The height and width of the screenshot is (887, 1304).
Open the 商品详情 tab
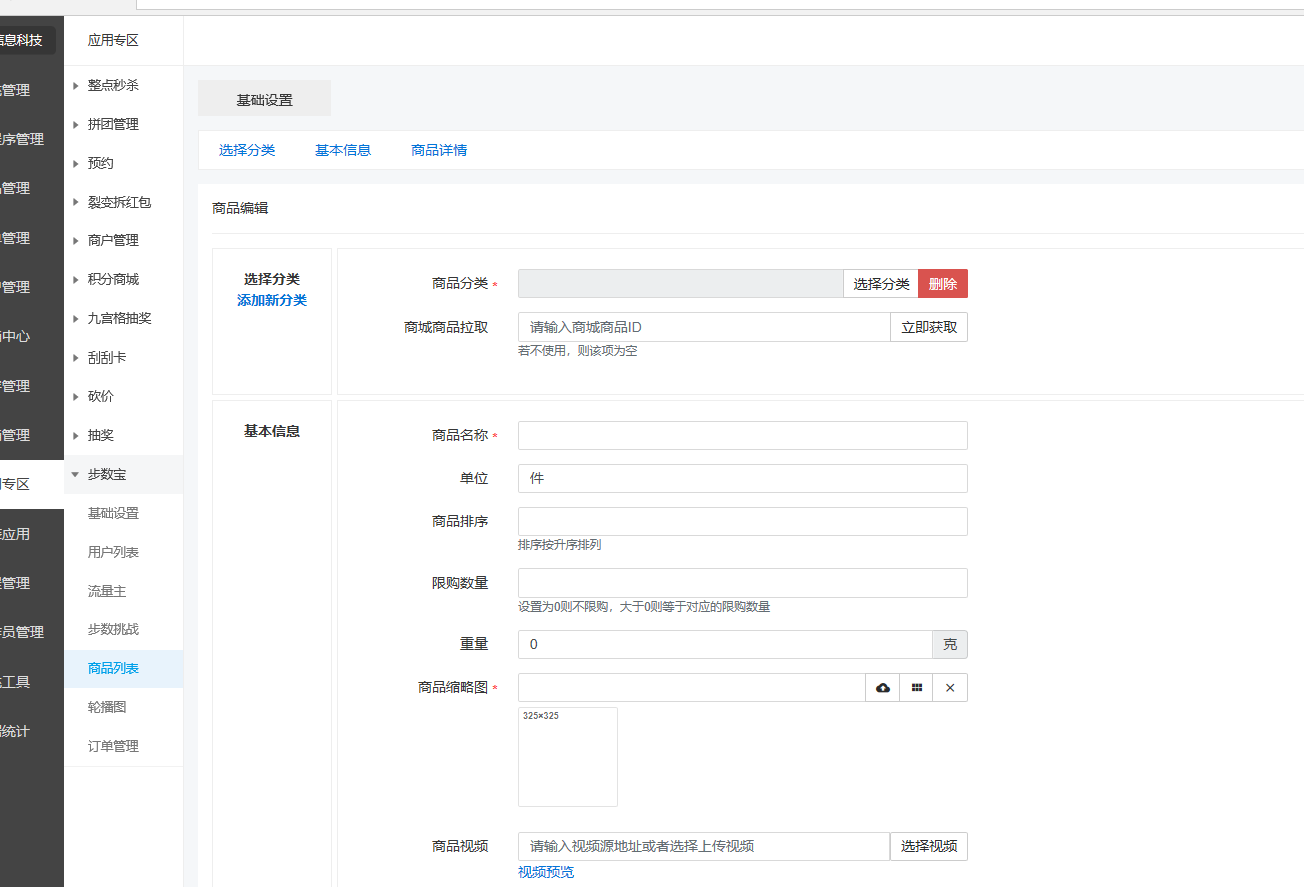point(439,150)
